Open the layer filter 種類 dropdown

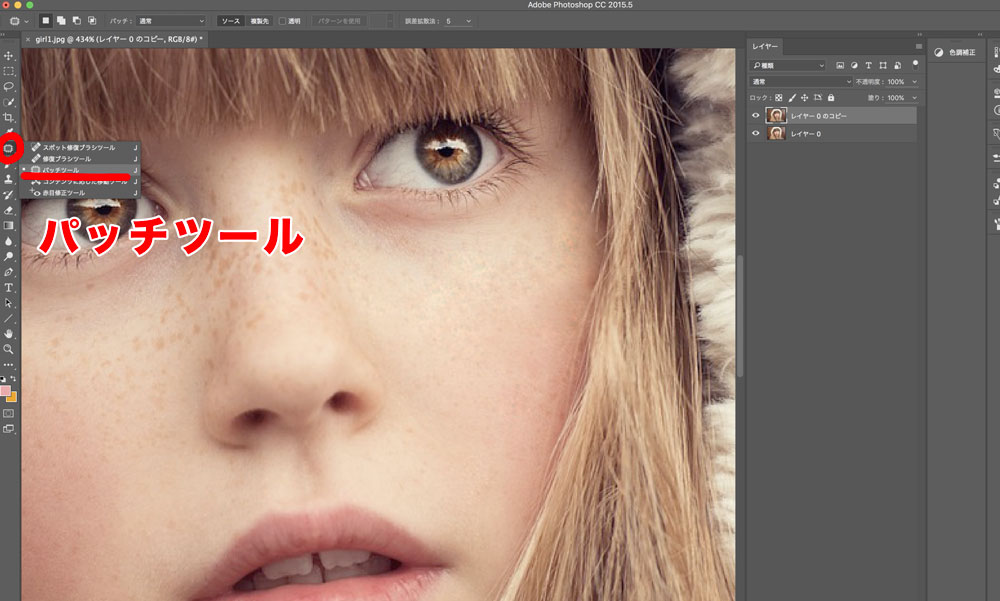[788, 65]
